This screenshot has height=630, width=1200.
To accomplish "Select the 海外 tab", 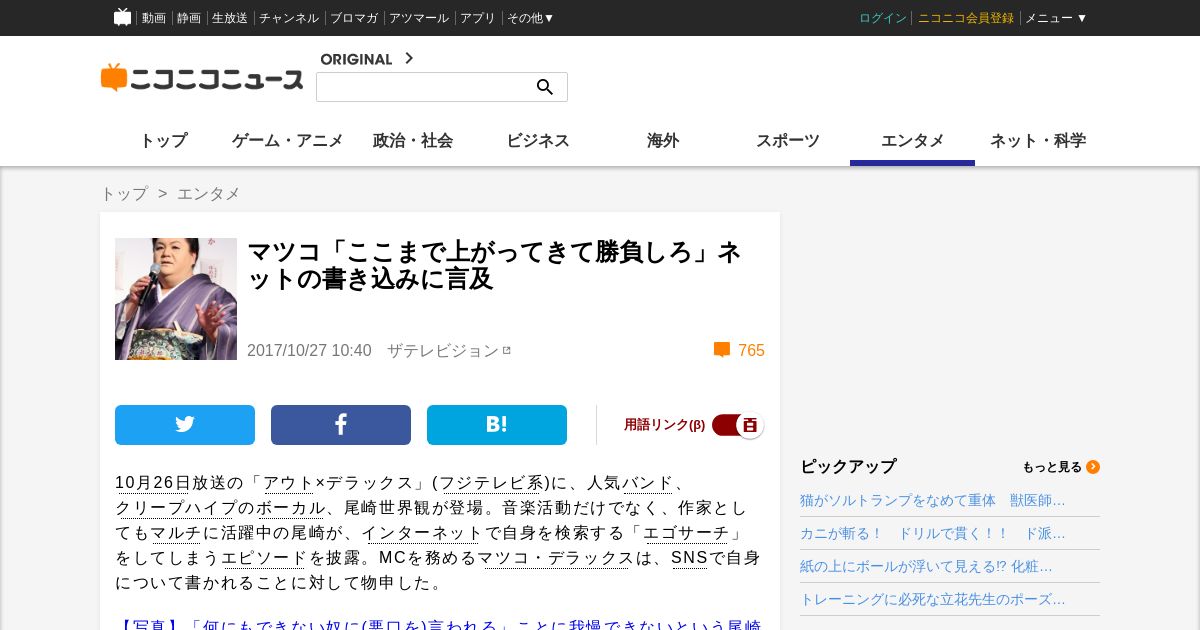I will (663, 141).
